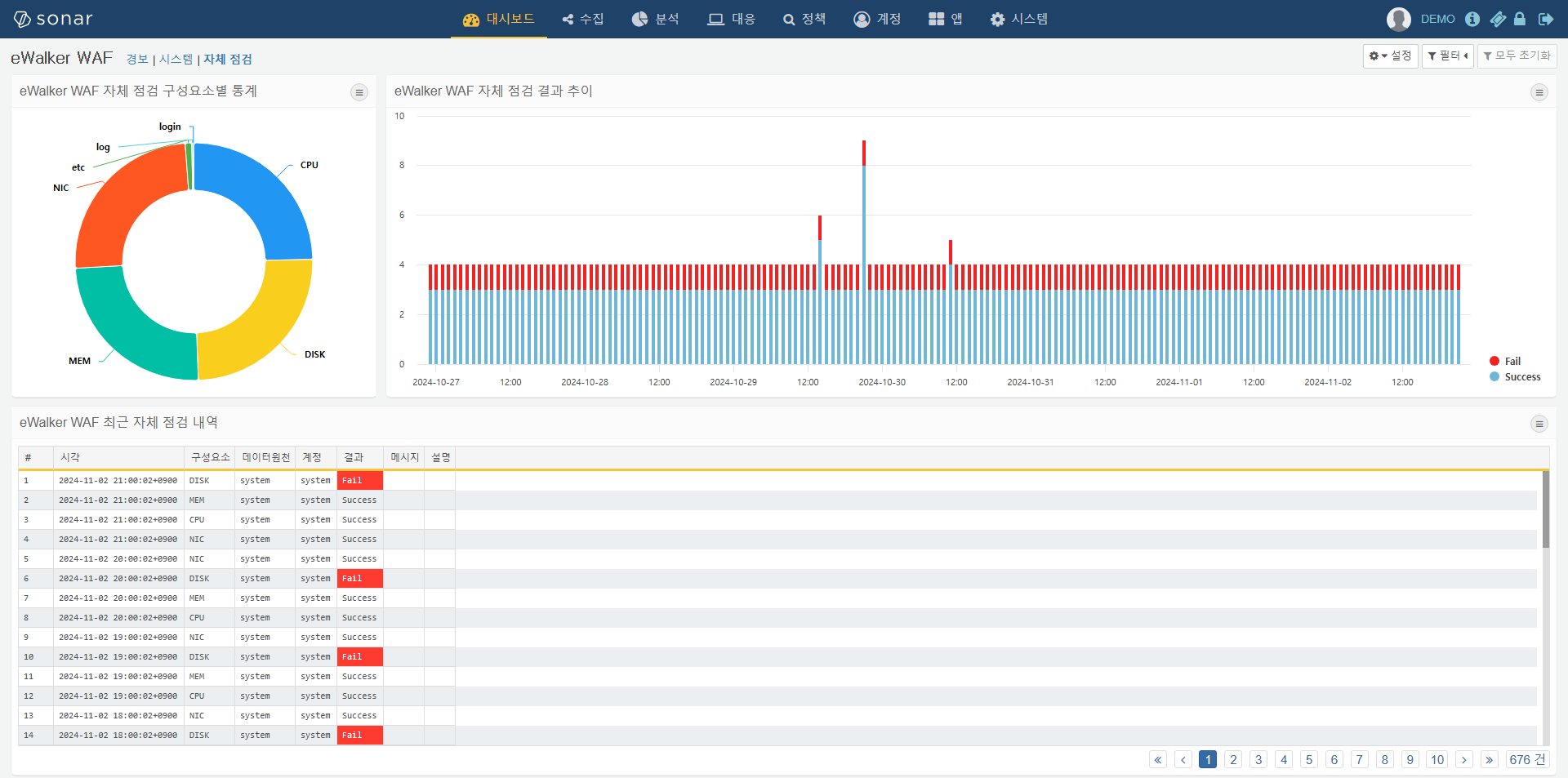Click the Fail cell in row 1
The image size is (1568, 778).
360,480
